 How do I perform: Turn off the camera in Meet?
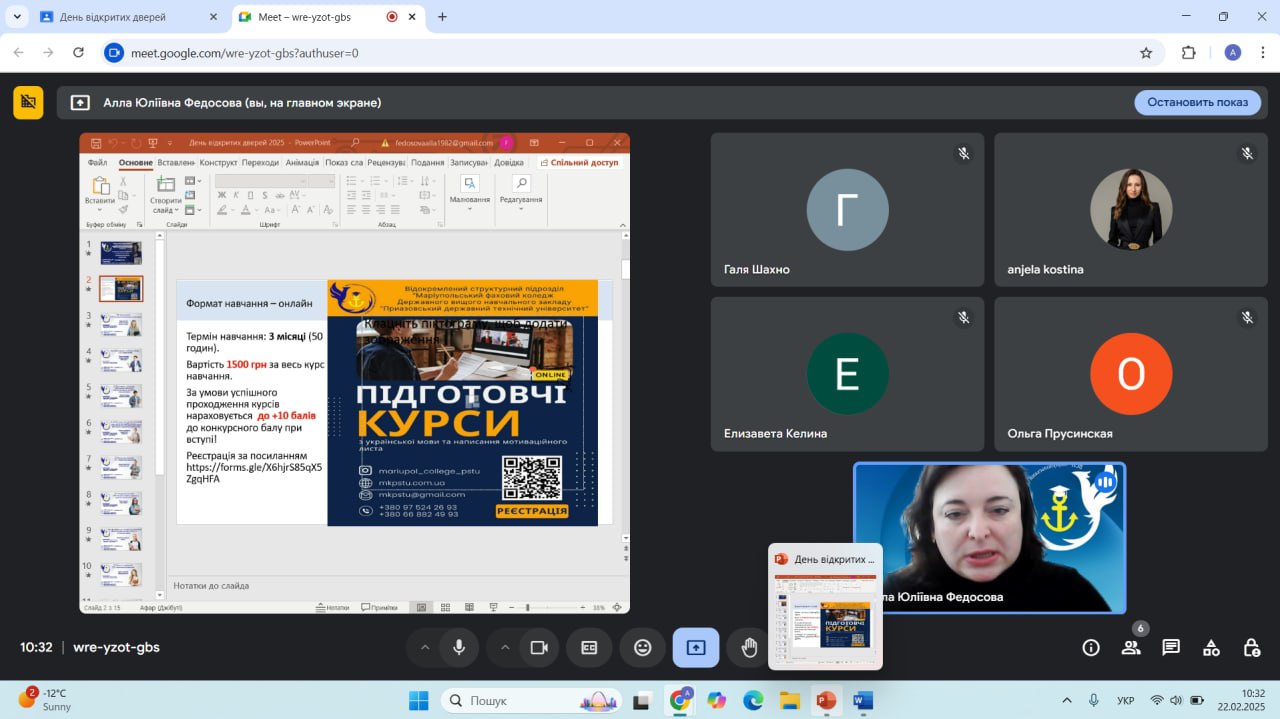pyautogui.click(x=539, y=647)
